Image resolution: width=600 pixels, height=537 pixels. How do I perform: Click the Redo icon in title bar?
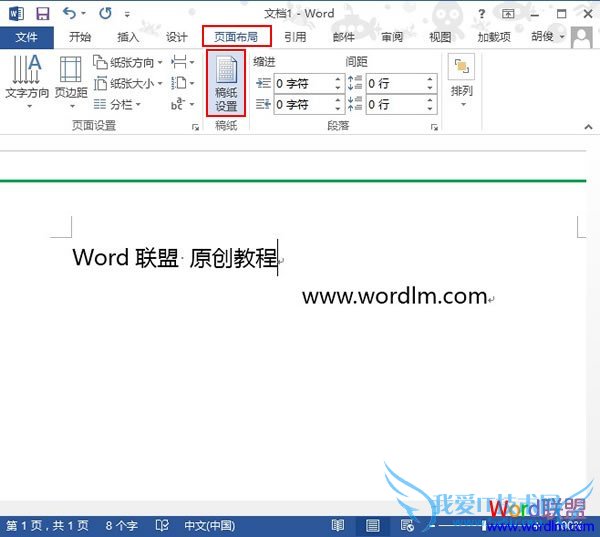coord(105,13)
